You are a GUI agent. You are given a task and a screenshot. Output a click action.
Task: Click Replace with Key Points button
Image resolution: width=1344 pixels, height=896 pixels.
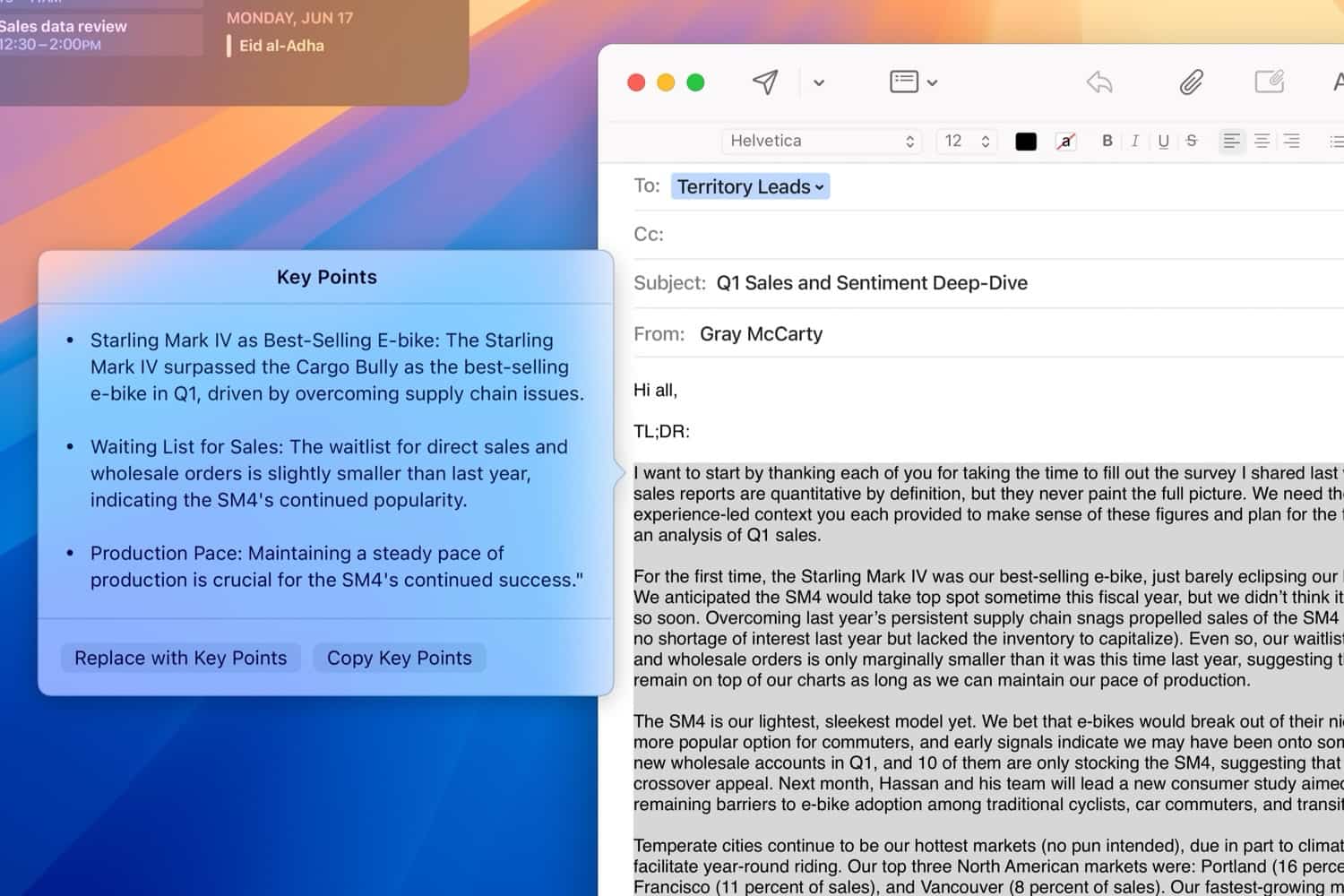(x=181, y=658)
